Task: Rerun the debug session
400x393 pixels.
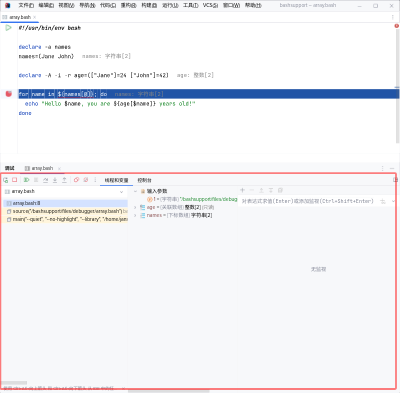Action: tap(6, 180)
